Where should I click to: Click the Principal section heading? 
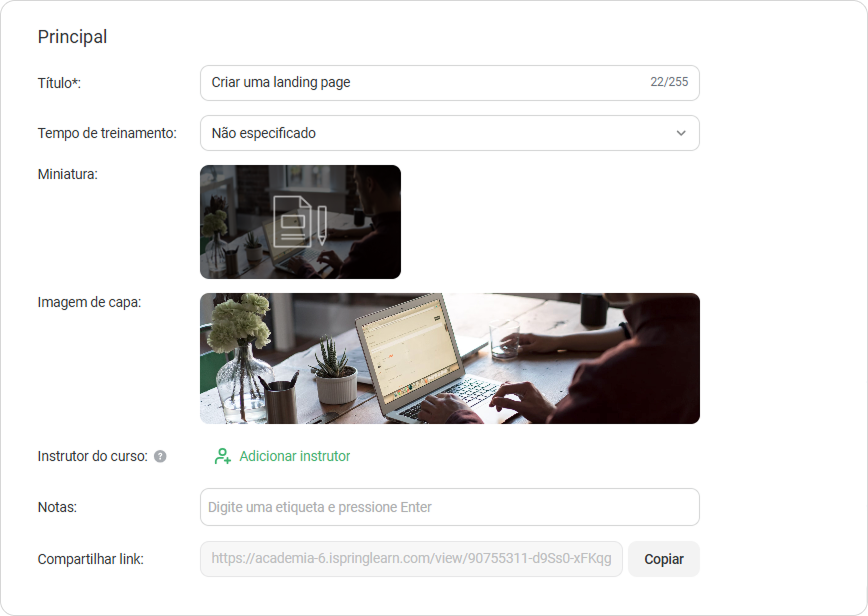pyautogui.click(x=73, y=37)
